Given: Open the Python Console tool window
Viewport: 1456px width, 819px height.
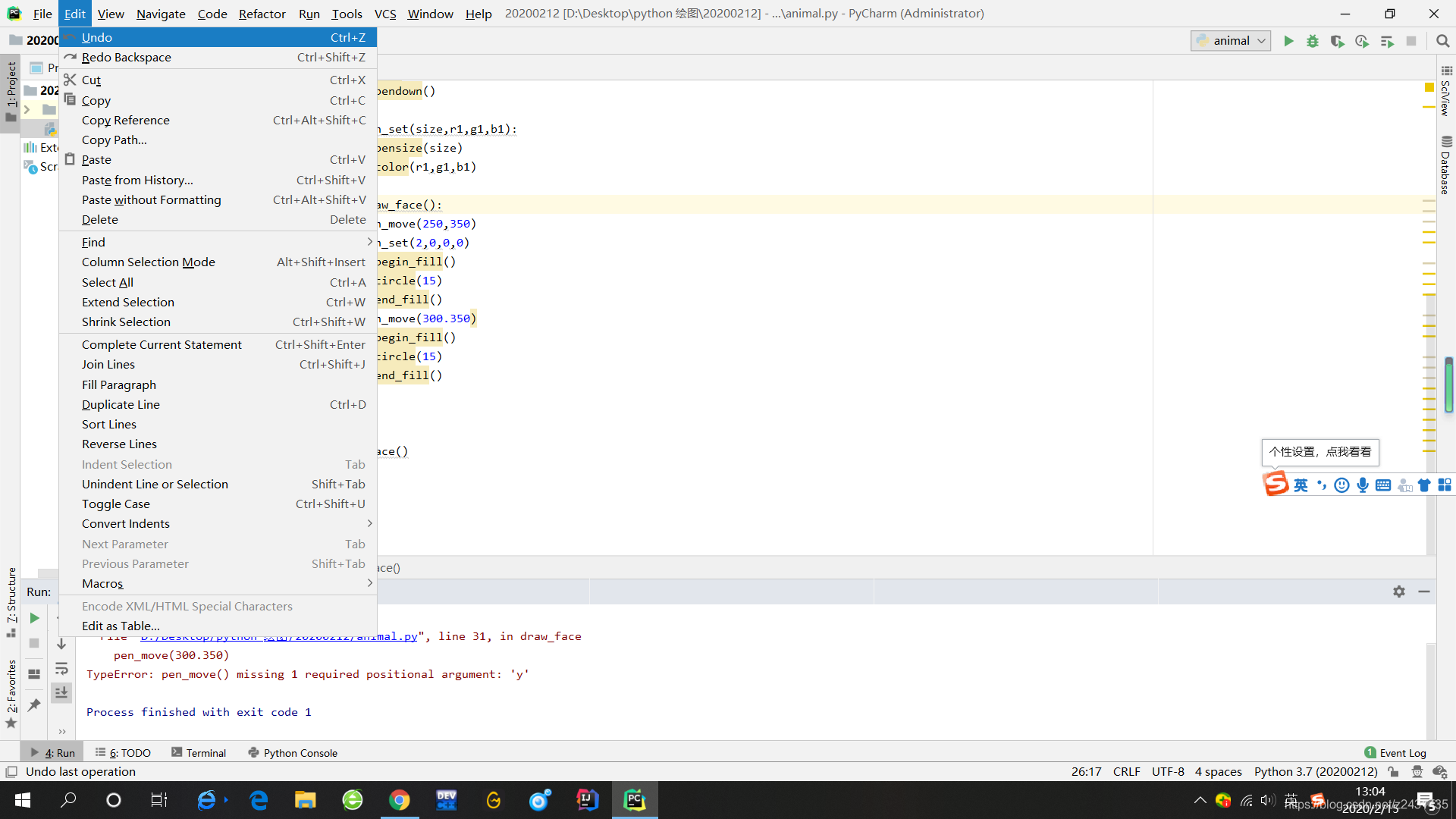Looking at the screenshot, I should coord(293,753).
